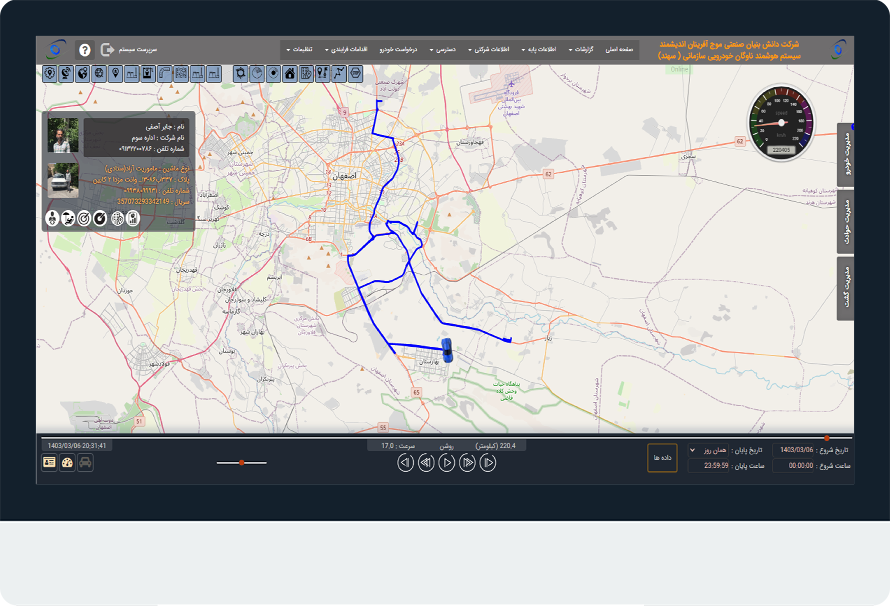The image size is (890, 606).
Task: Click the start date field 1403/03/06
Action: (x=795, y=450)
